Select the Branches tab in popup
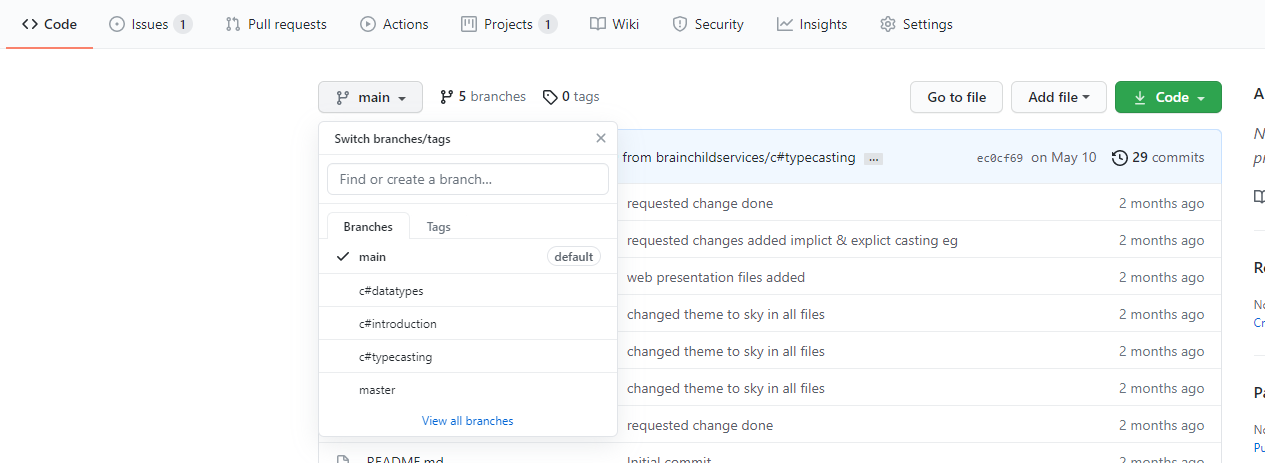The height and width of the screenshot is (463, 1265). (x=368, y=227)
